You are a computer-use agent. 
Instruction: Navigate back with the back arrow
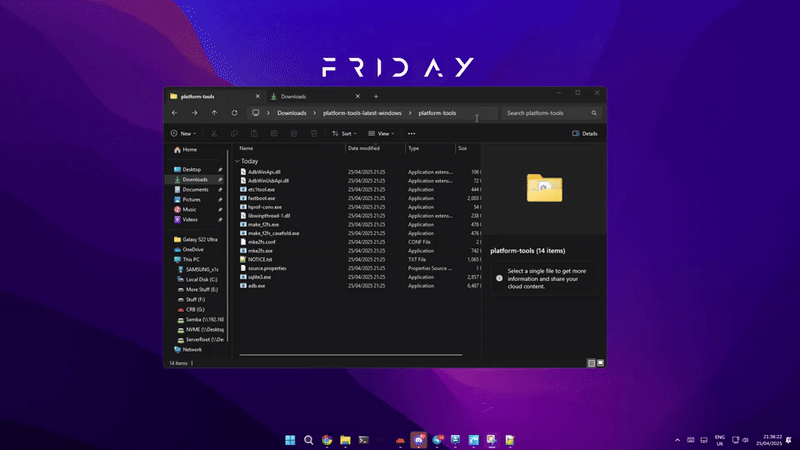click(x=174, y=113)
